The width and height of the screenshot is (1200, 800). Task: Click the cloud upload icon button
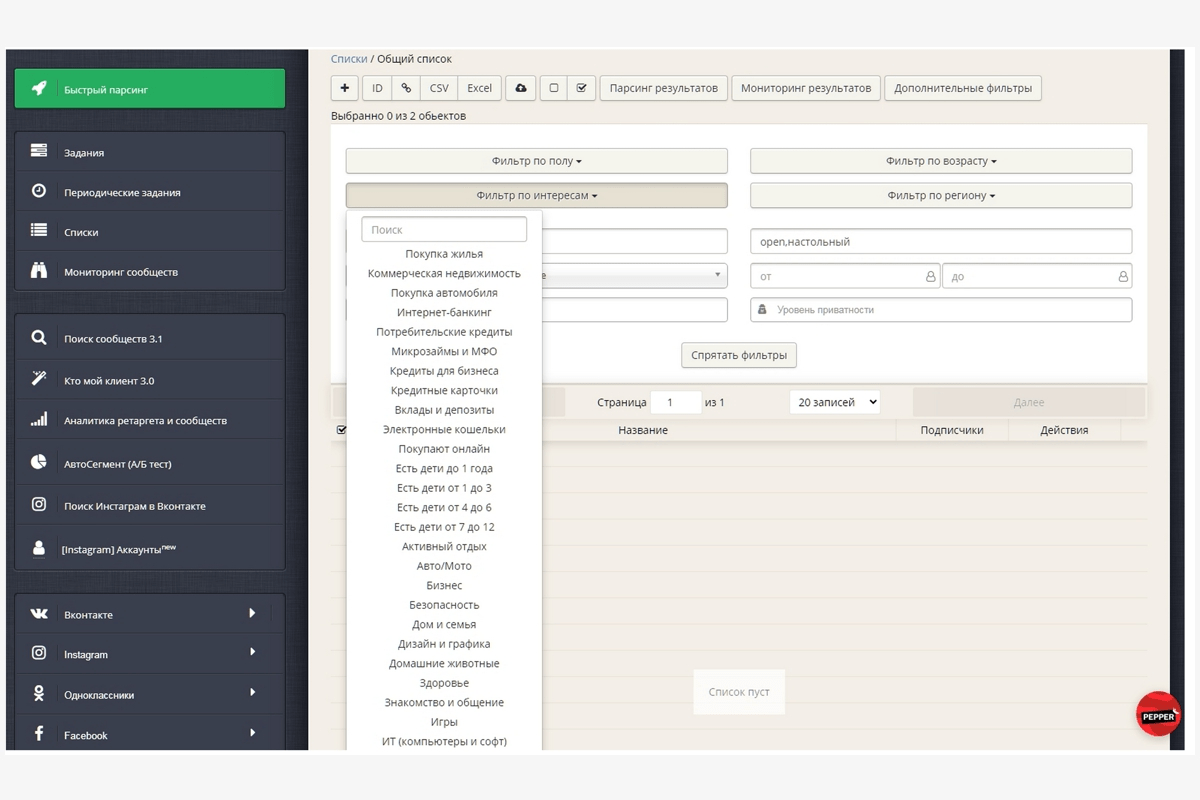(521, 88)
